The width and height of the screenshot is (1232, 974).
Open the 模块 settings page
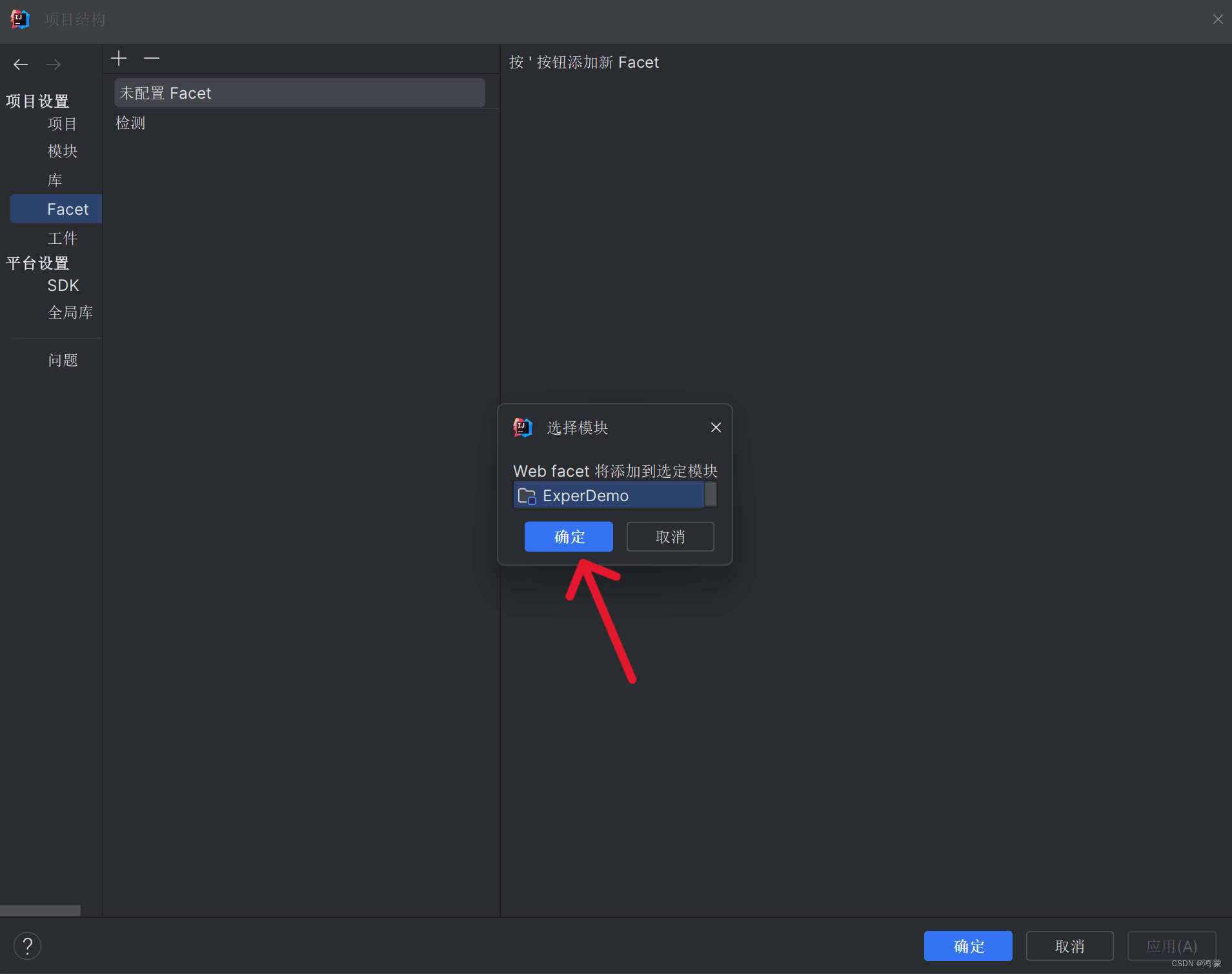[x=63, y=151]
